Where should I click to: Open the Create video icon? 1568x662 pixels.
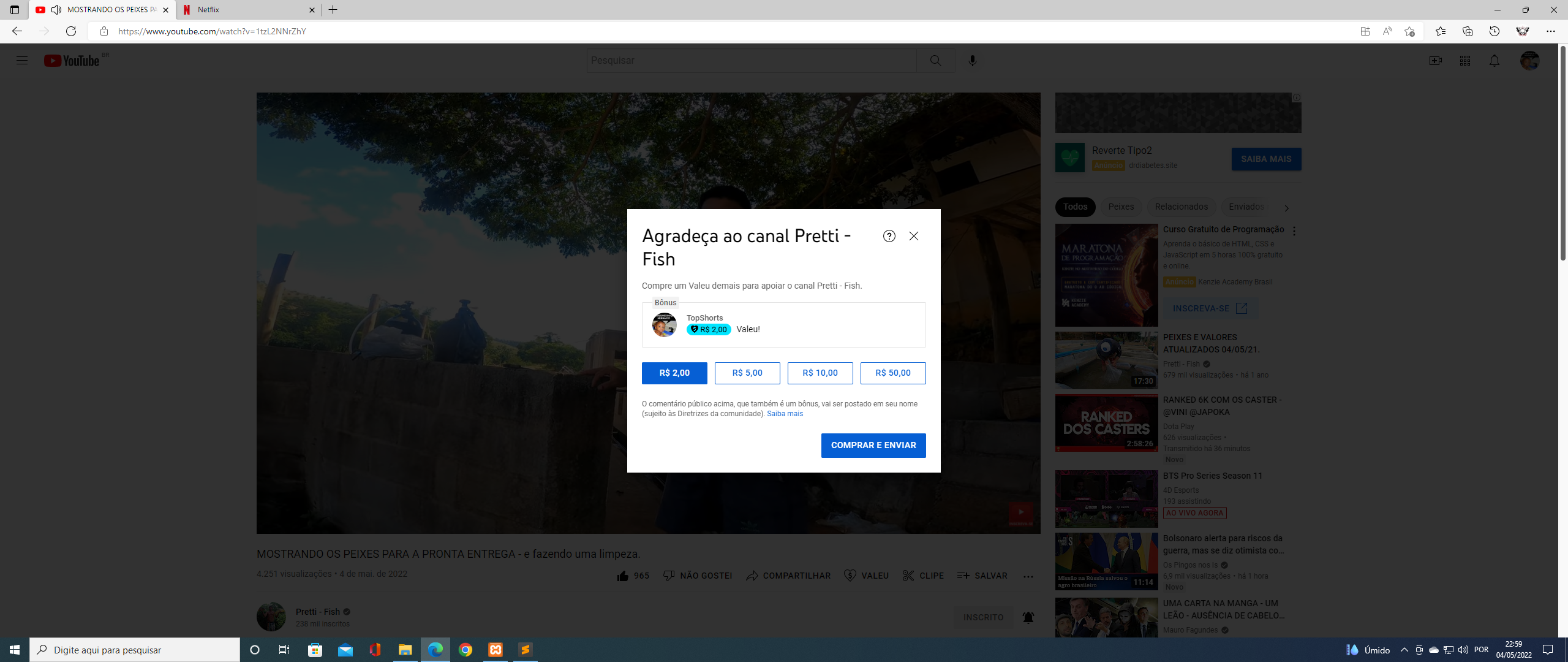(x=1435, y=61)
